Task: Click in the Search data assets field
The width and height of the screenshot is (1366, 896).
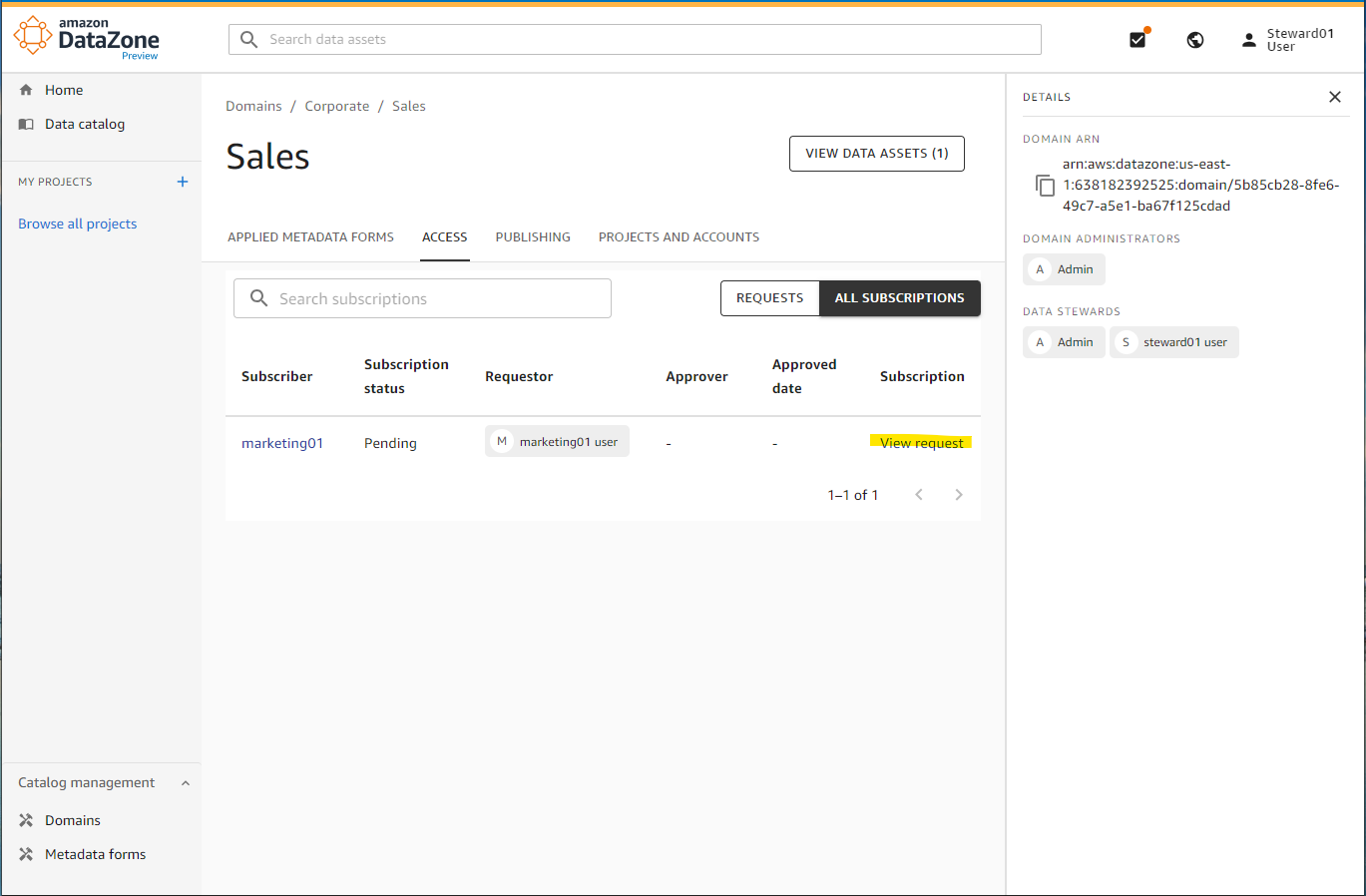Action: point(636,40)
